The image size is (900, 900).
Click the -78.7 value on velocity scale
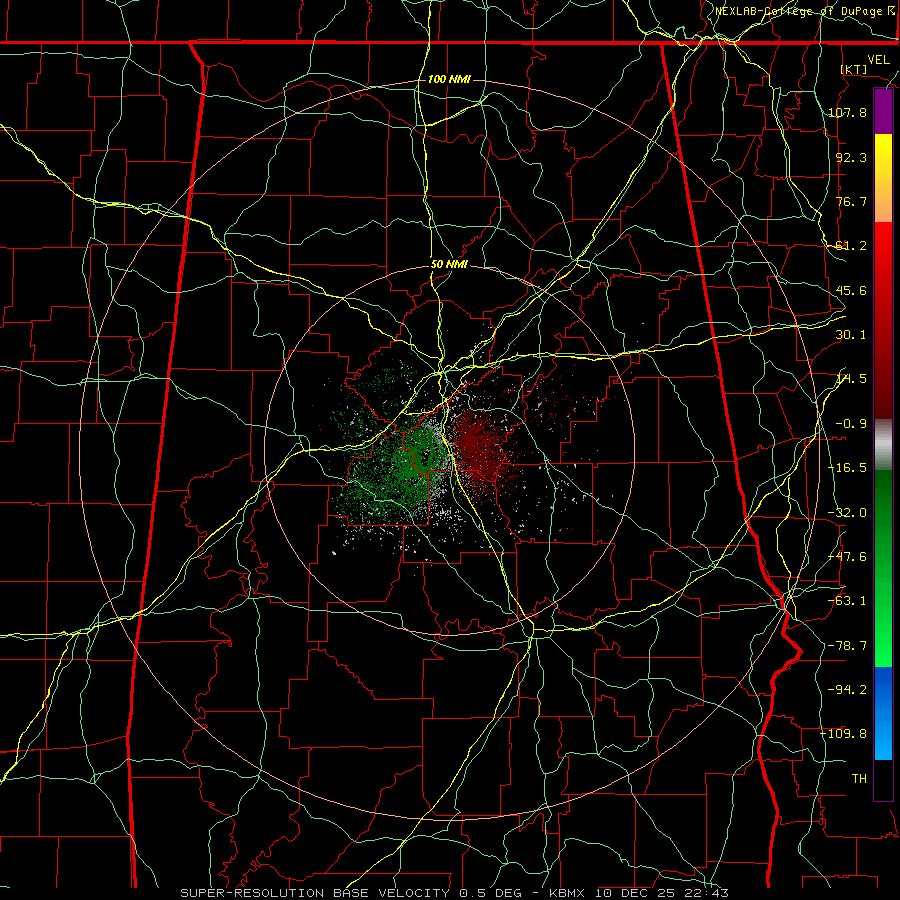click(847, 646)
